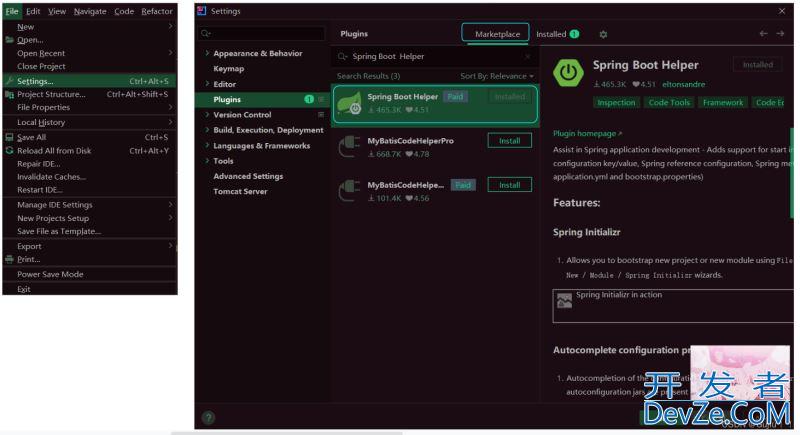Screen dimensions: 800x435
Task: Click the Print printer icon
Action: pyautogui.click(x=9, y=259)
